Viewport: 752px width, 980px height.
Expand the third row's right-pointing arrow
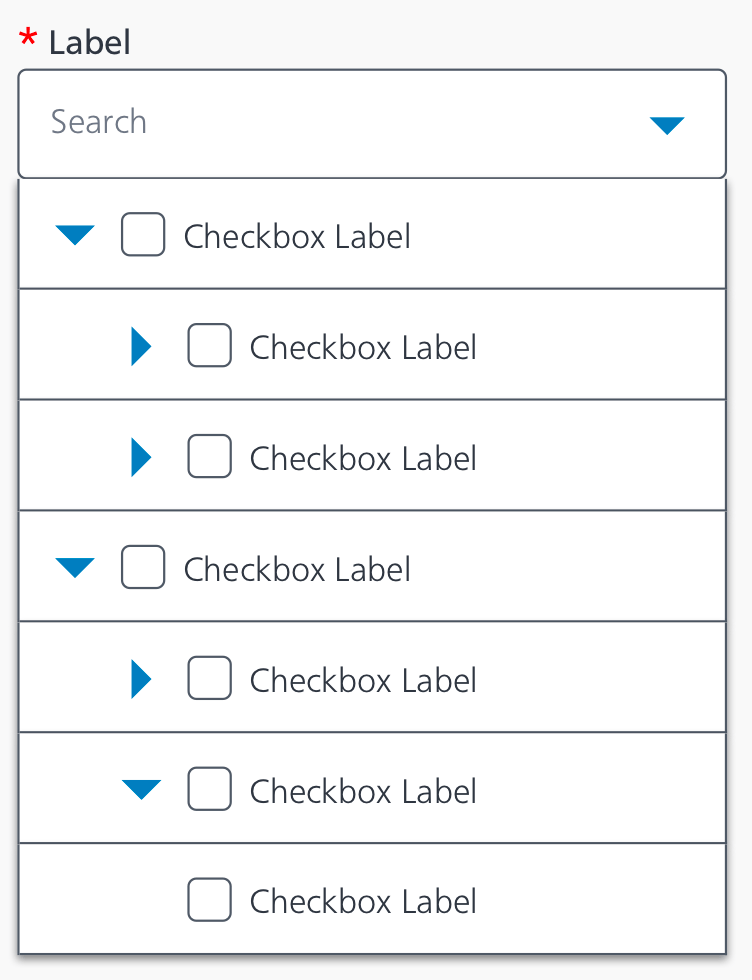click(x=141, y=458)
